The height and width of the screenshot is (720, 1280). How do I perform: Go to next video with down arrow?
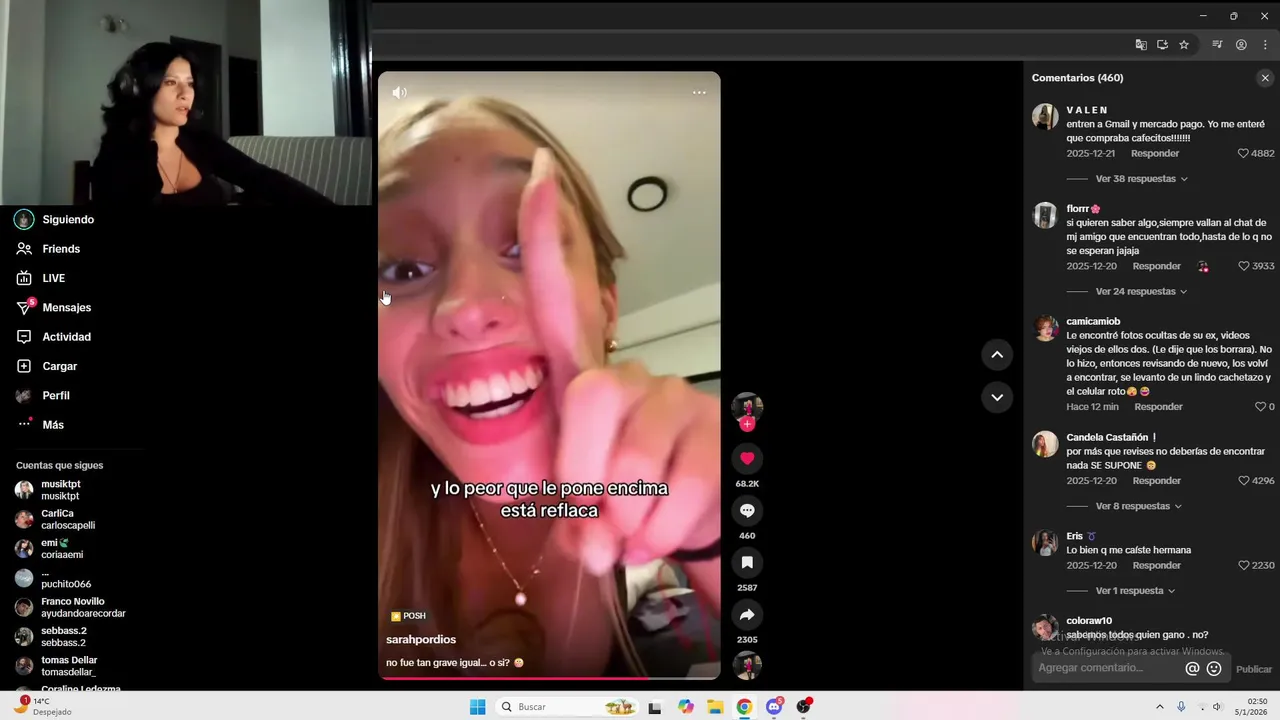click(x=997, y=397)
